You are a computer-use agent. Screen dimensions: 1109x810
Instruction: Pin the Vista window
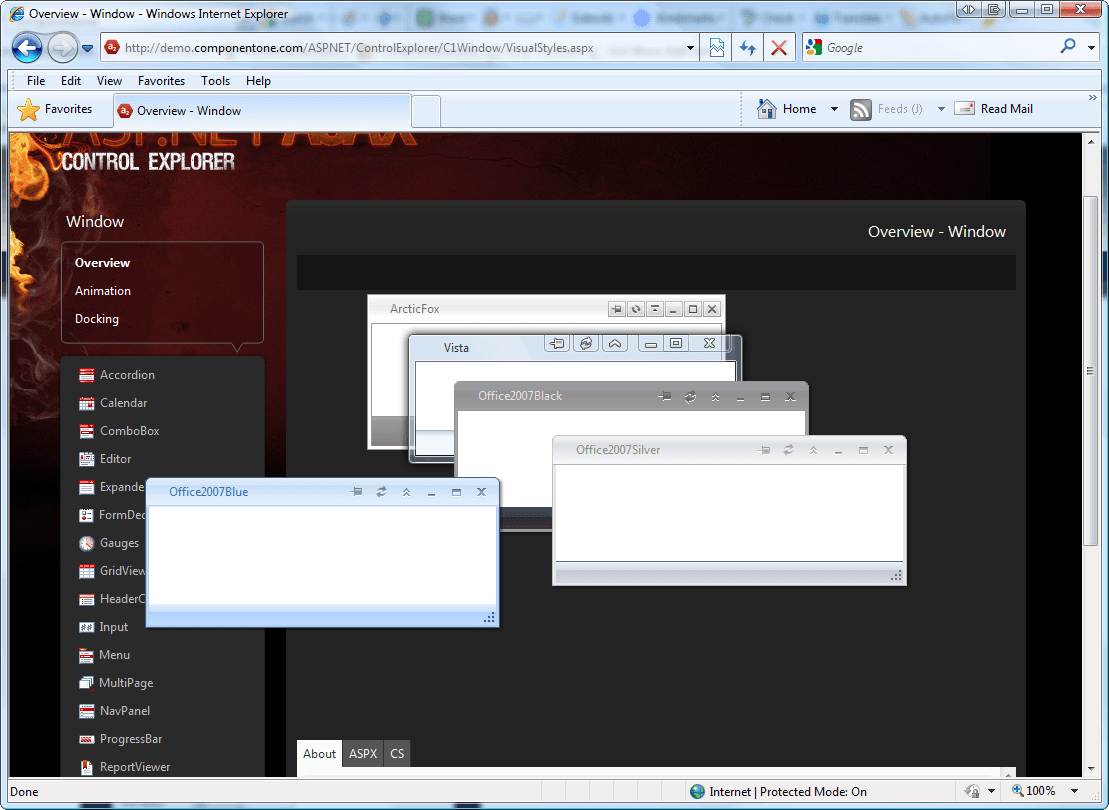coord(557,343)
